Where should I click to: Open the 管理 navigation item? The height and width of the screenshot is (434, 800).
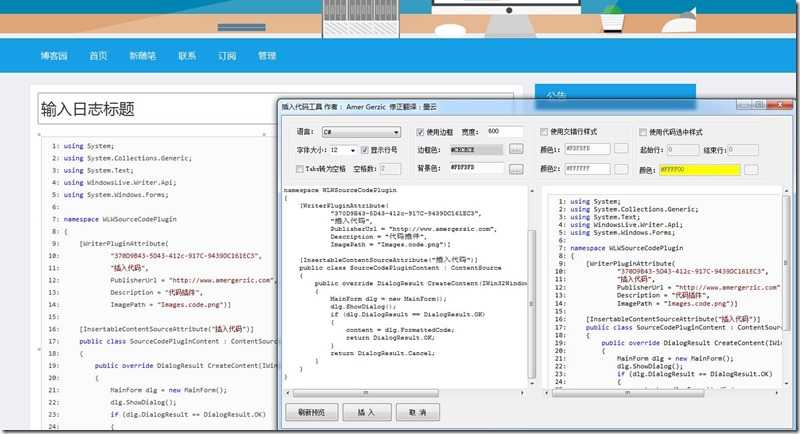click(267, 56)
